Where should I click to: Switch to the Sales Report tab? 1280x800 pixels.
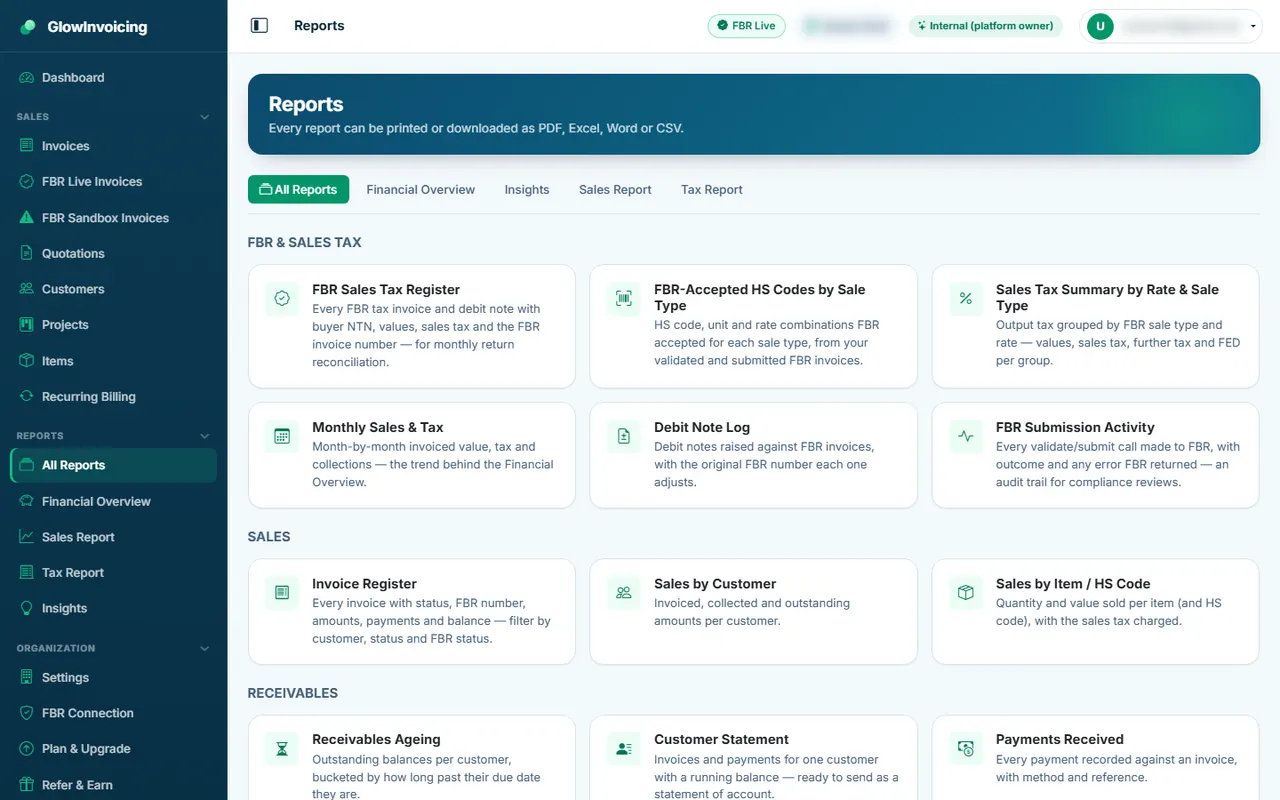pyautogui.click(x=615, y=189)
